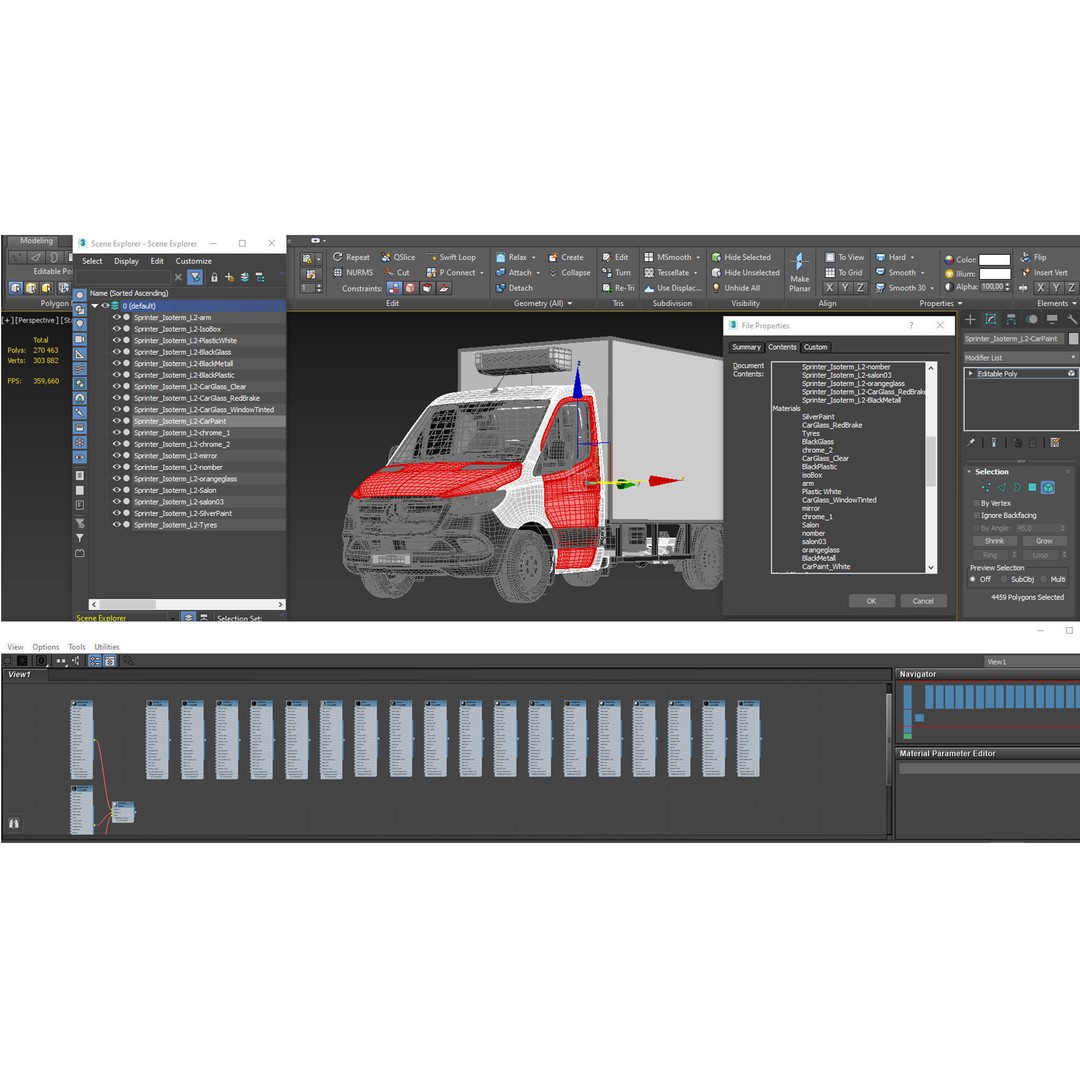The height and width of the screenshot is (1080, 1080).
Task: Activate the Cut tool
Action: [398, 272]
